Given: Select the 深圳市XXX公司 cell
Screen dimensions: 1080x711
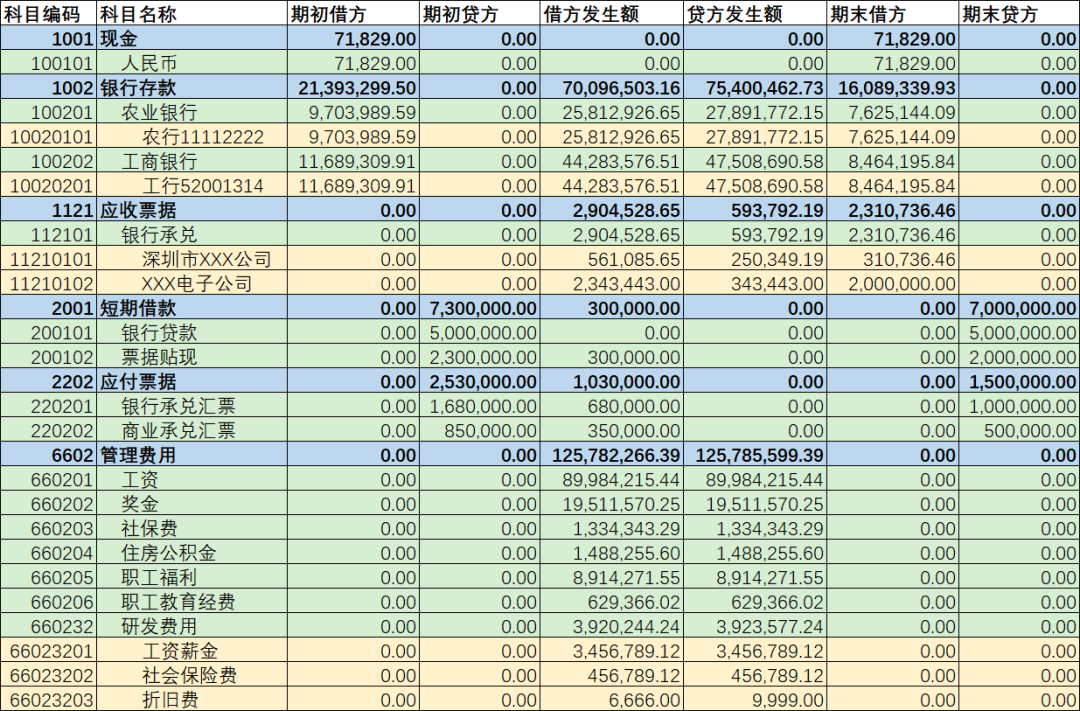Looking at the screenshot, I should pos(191,259).
